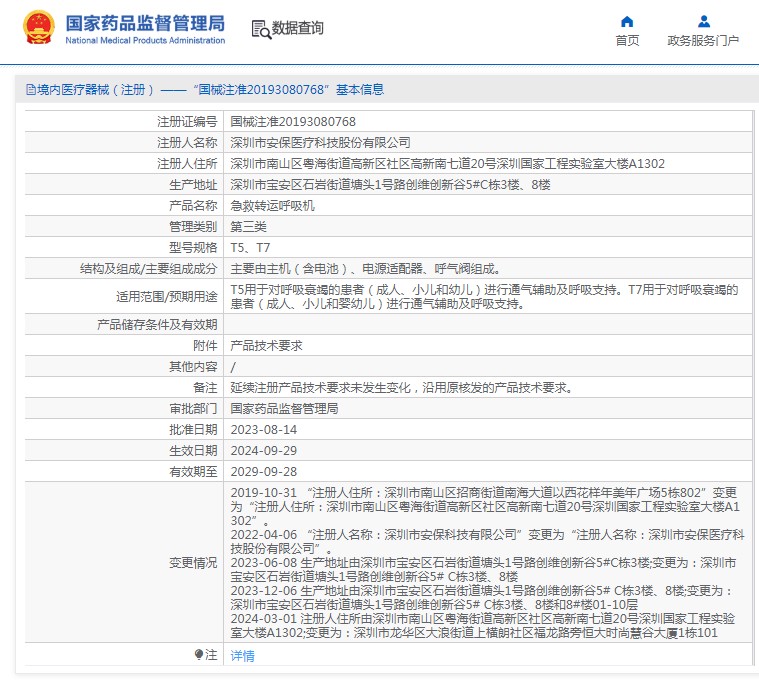Click the product name 急救转运呼吸机
Viewport: 759px width, 680px height.
273,205
